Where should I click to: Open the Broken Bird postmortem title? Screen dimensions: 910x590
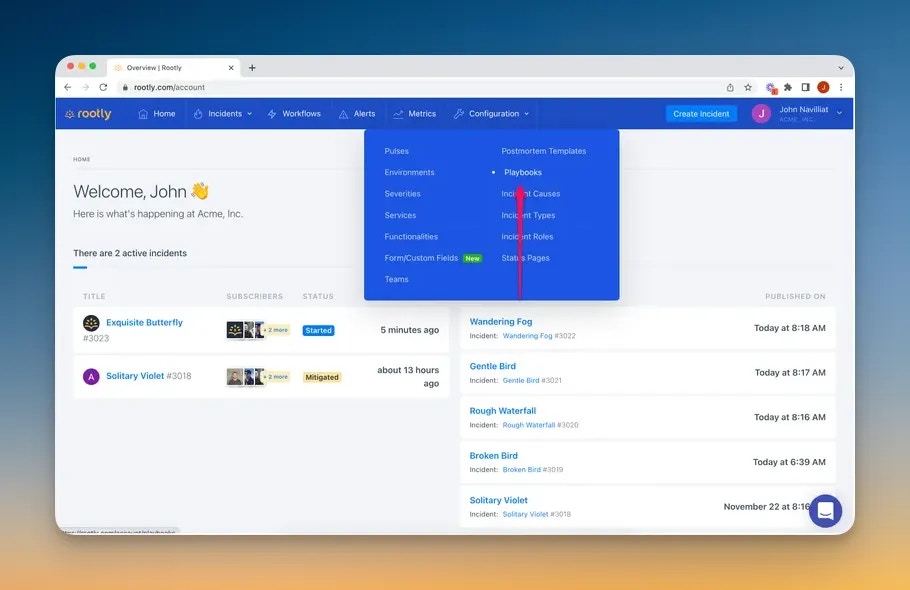tap(493, 456)
